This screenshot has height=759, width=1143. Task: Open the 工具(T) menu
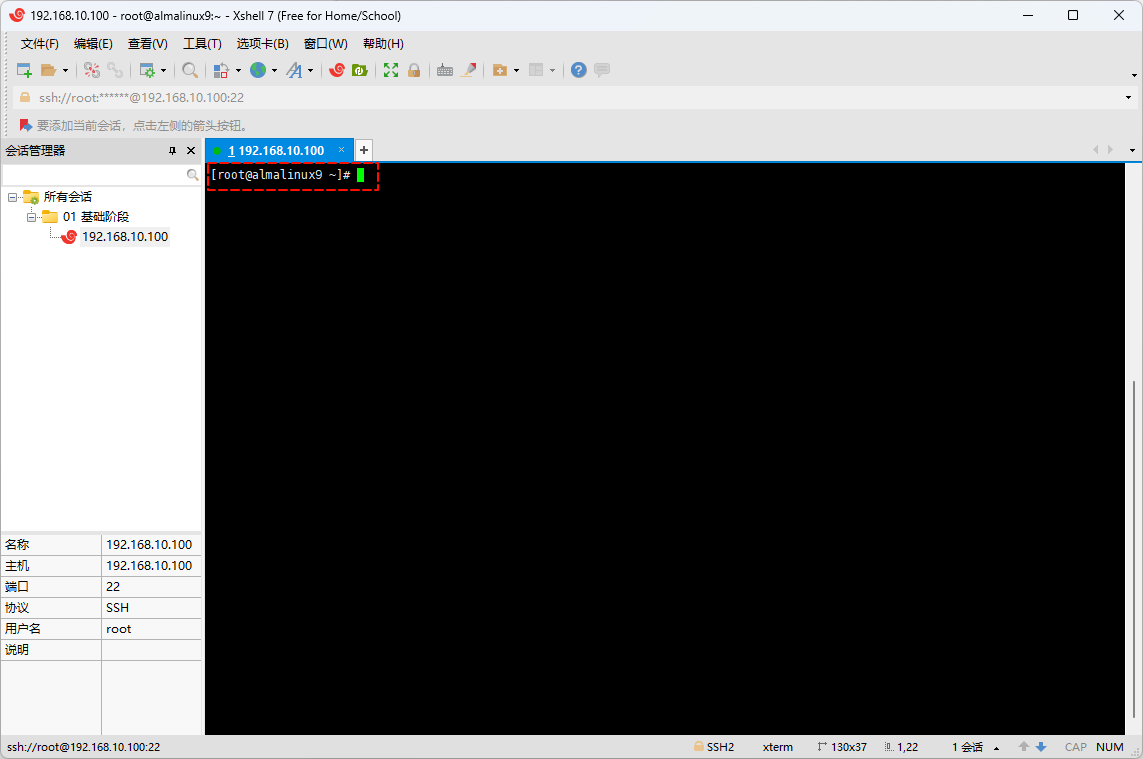[x=202, y=44]
